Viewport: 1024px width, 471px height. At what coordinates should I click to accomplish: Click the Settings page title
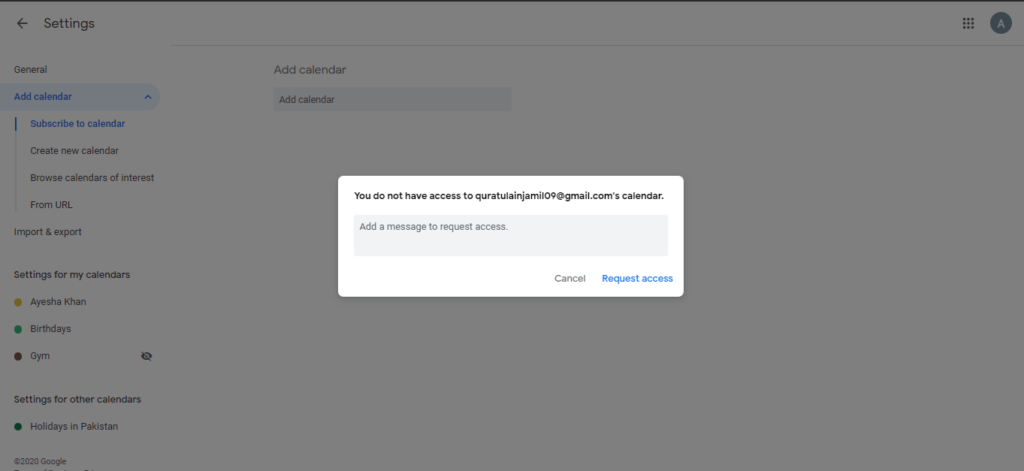pyautogui.click(x=69, y=24)
